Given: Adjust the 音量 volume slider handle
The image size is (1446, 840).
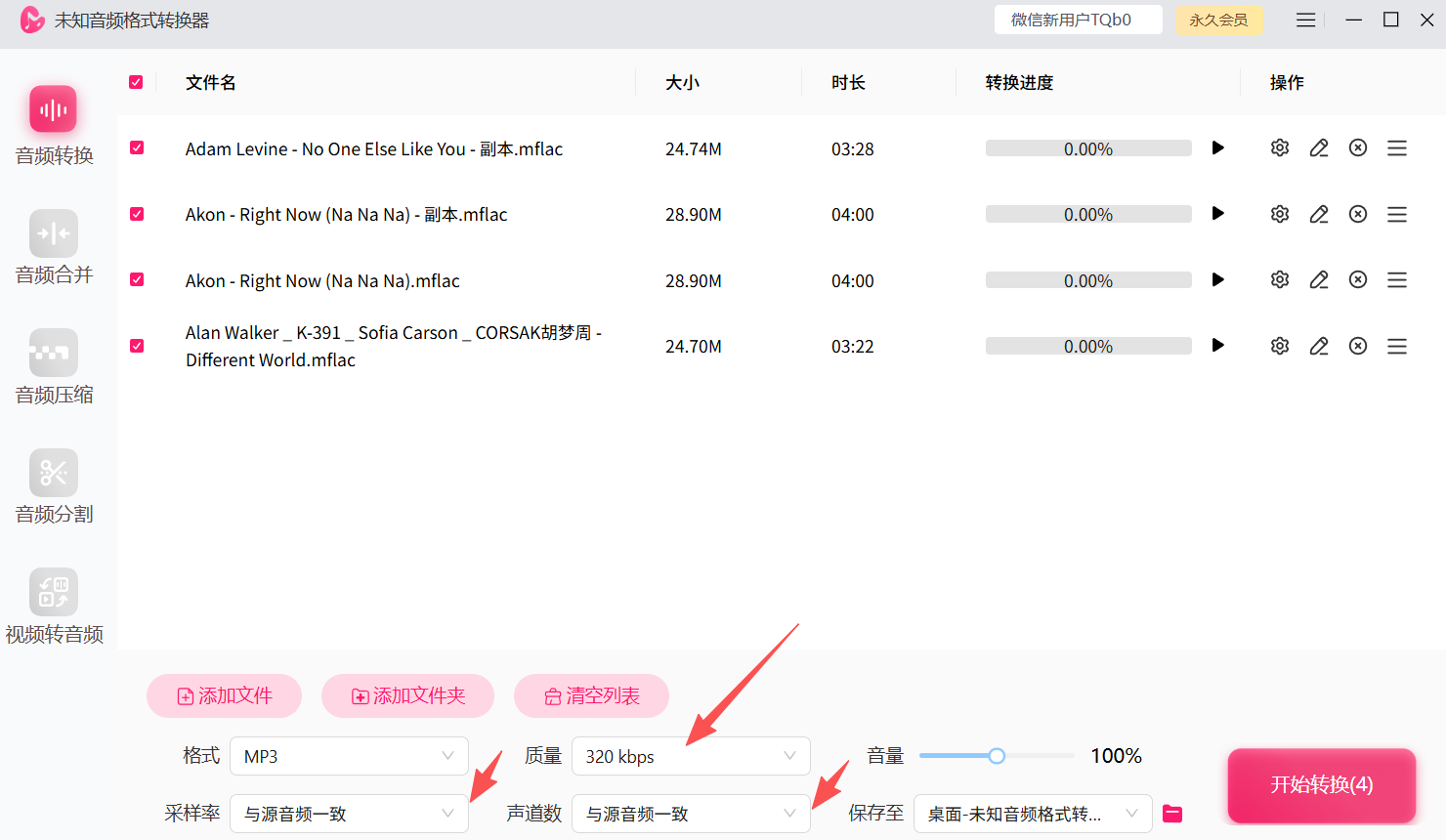Looking at the screenshot, I should pos(997,756).
